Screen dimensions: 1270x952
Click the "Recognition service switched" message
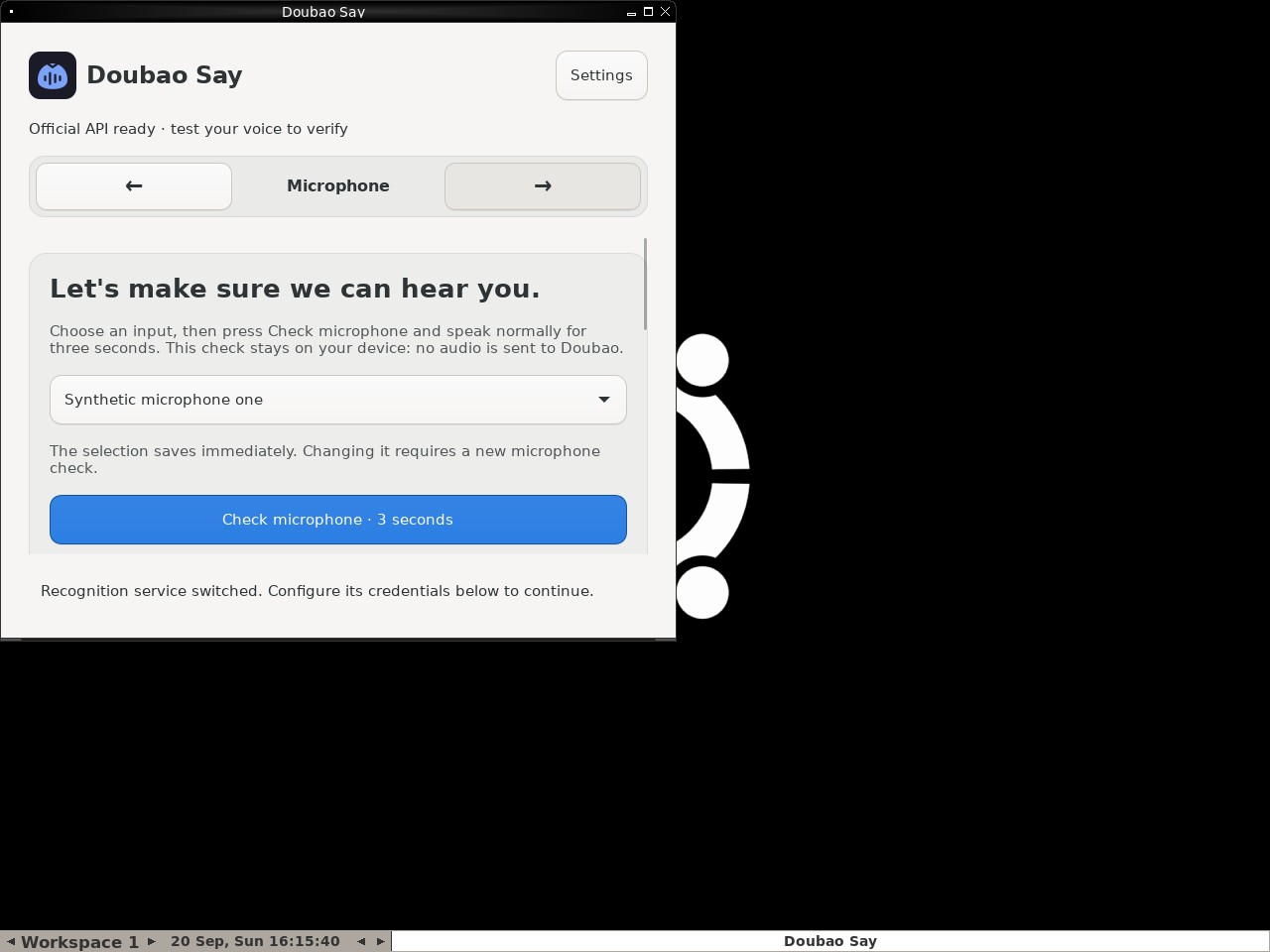click(317, 591)
